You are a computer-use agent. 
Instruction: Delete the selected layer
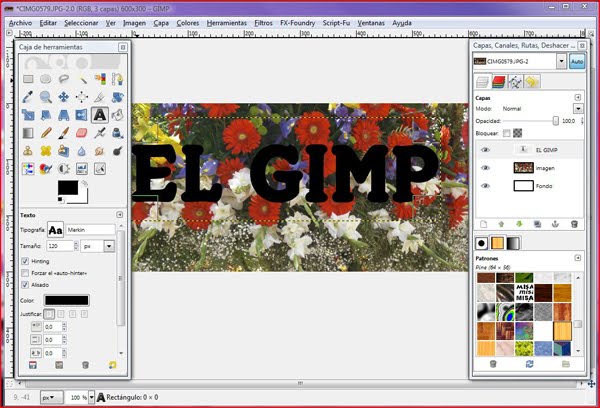click(x=574, y=225)
